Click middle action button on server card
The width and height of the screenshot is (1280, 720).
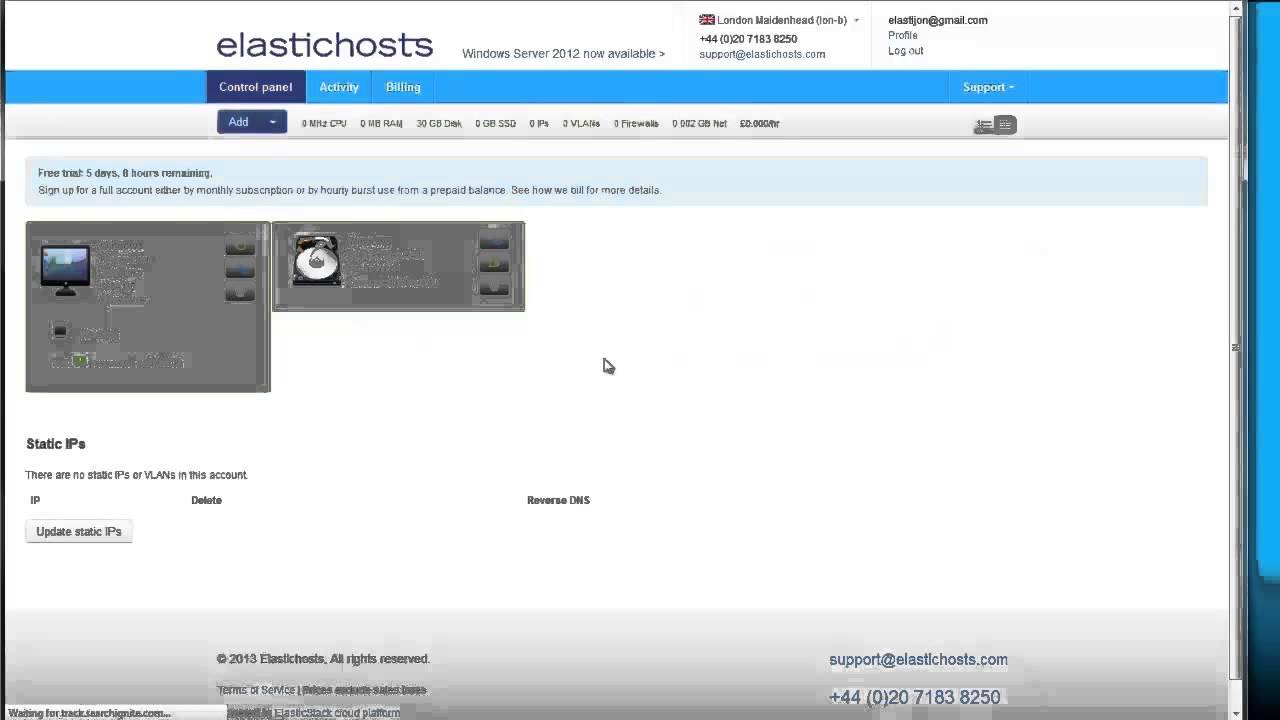pyautogui.click(x=240, y=270)
